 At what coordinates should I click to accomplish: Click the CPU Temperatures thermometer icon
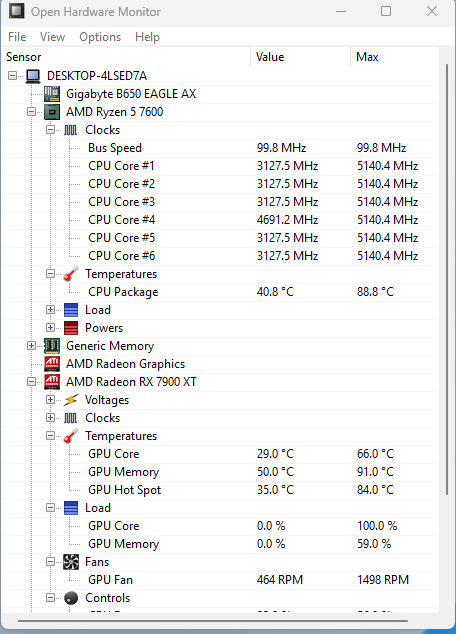(x=70, y=274)
